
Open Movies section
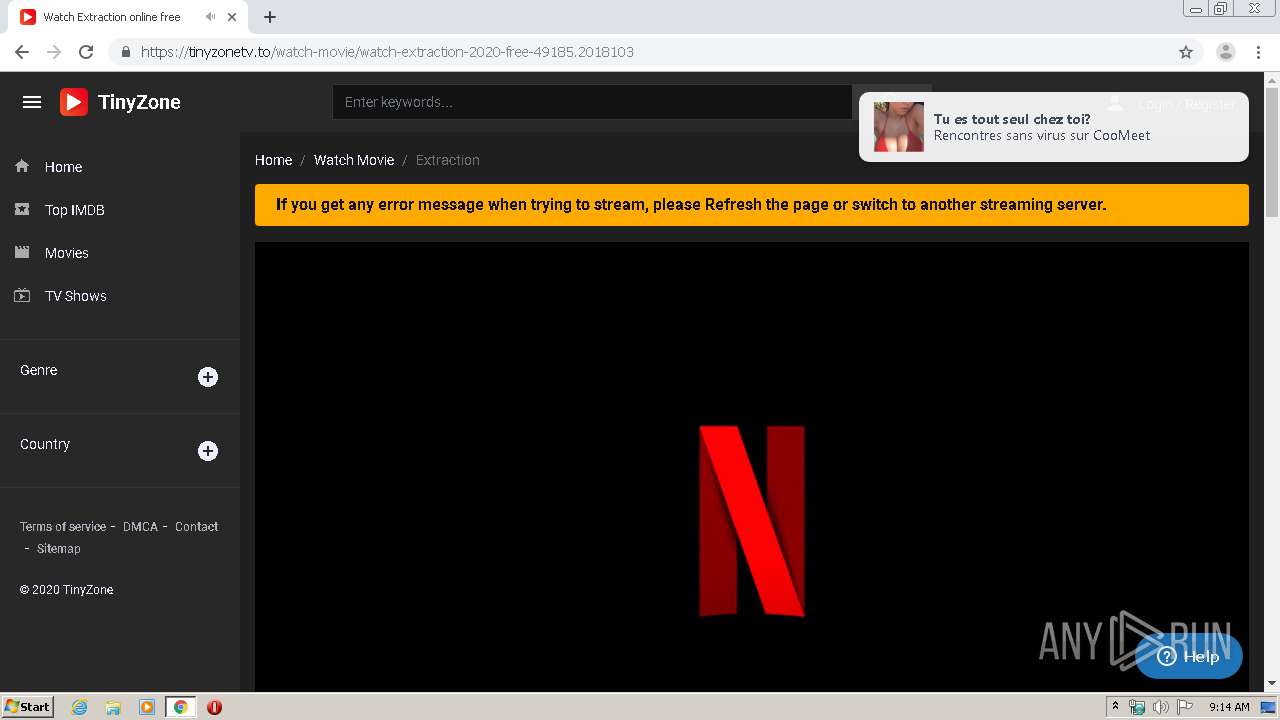pos(67,253)
